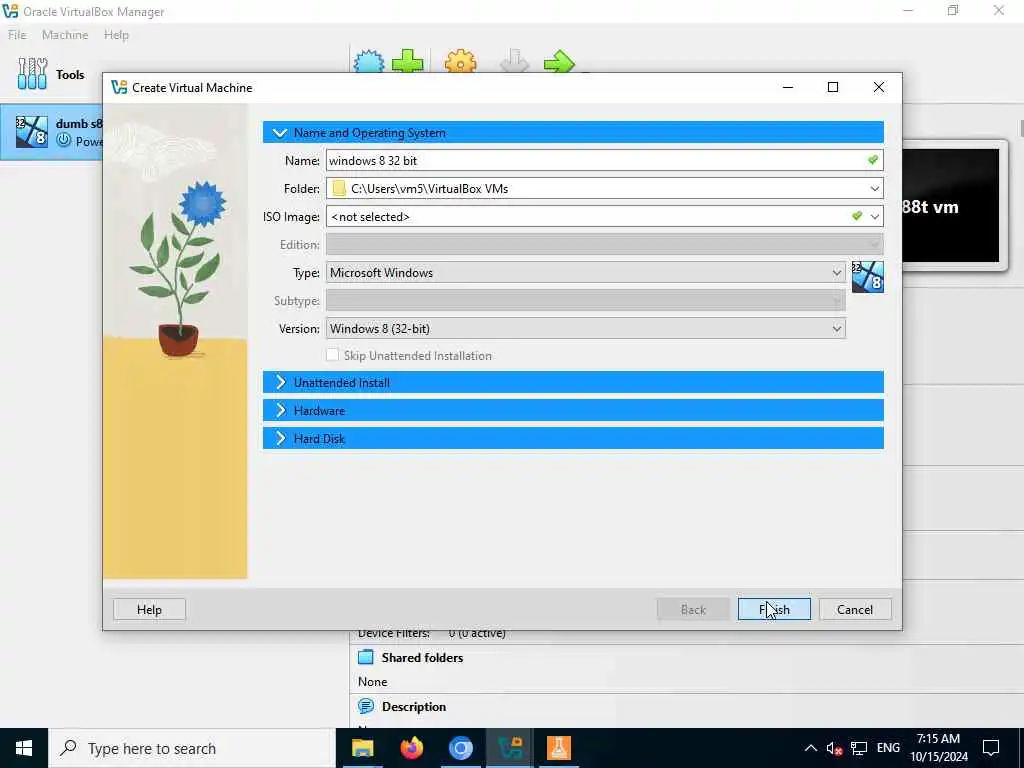Open the Folder path dropdown

click(874, 189)
